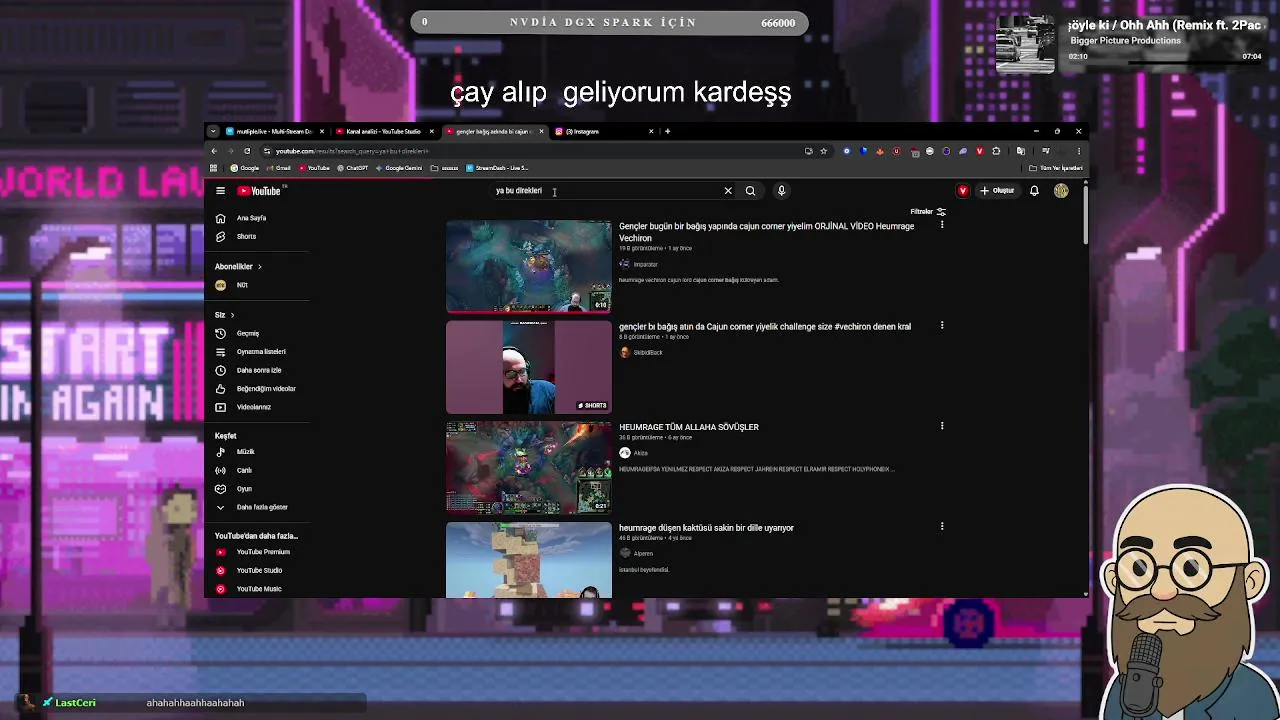1280x720 pixels.
Task: Open Daha sonra izle list
Action: tap(259, 370)
